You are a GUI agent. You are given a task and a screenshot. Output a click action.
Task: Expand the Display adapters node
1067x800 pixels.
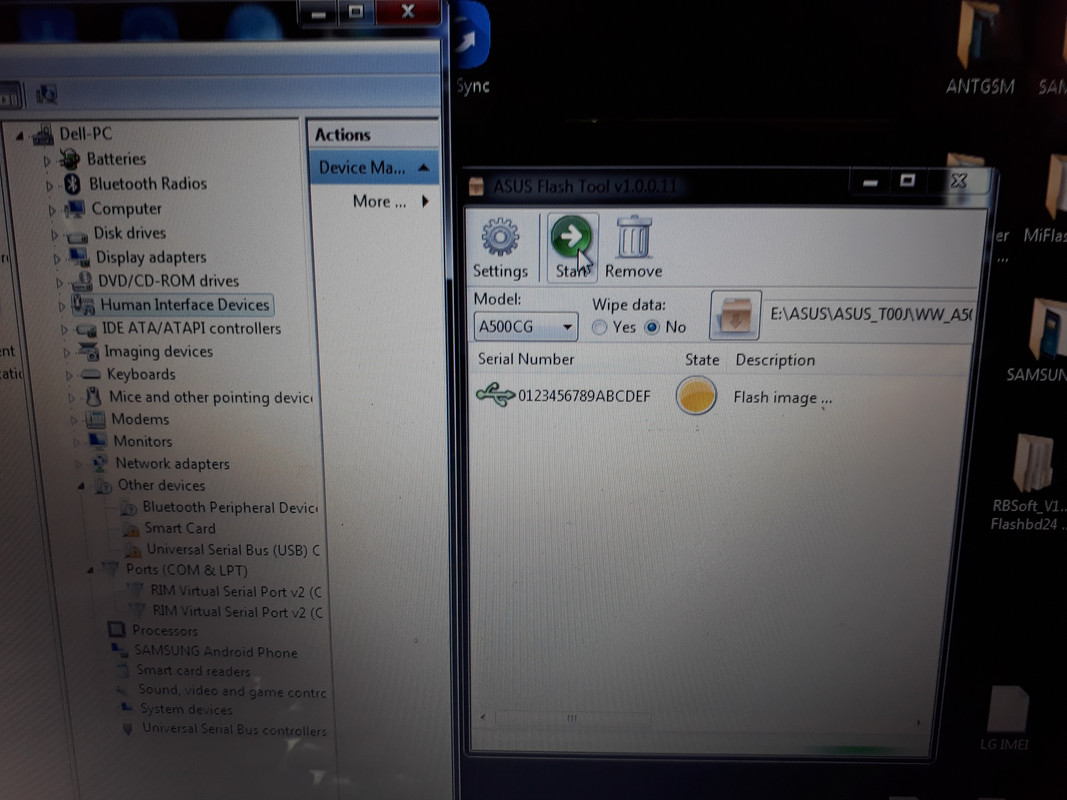click(x=57, y=259)
